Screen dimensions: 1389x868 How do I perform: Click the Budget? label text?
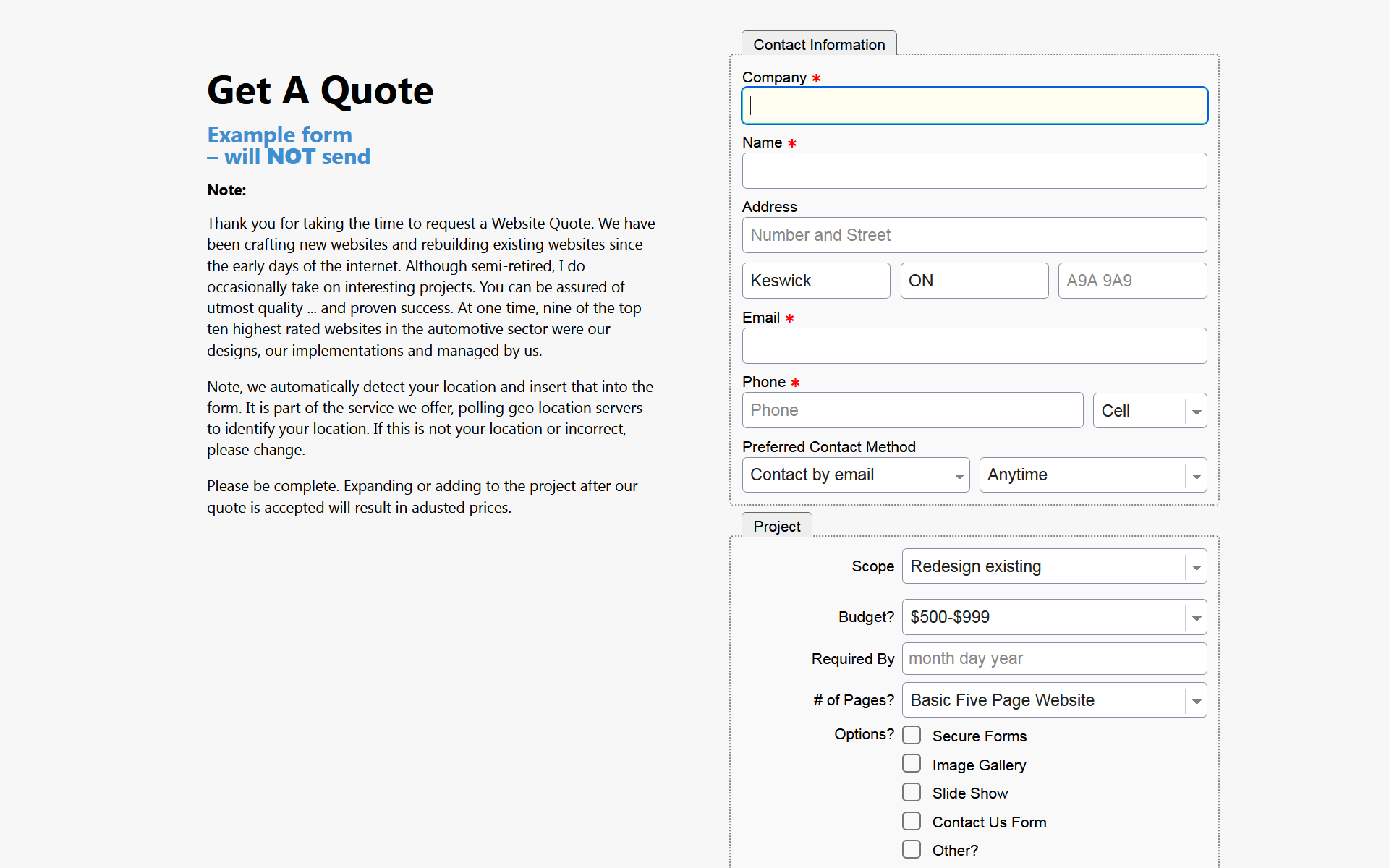[x=866, y=617]
